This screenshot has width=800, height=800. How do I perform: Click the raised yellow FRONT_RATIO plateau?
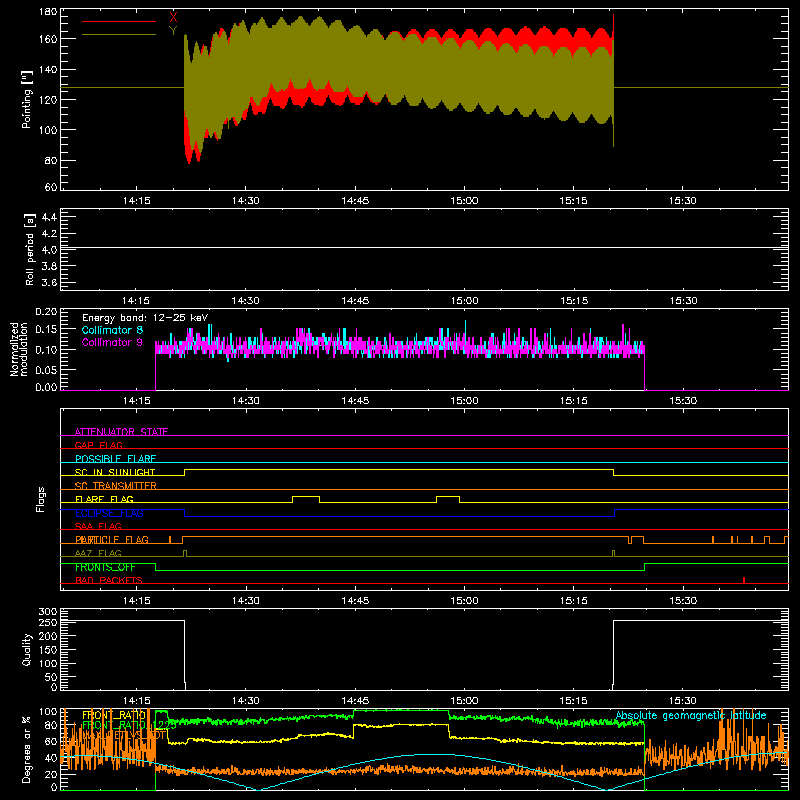pos(401,724)
